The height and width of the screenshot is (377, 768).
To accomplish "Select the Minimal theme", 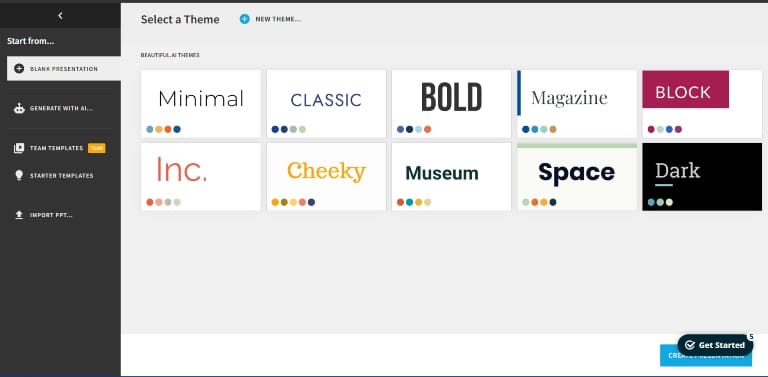I will (201, 104).
